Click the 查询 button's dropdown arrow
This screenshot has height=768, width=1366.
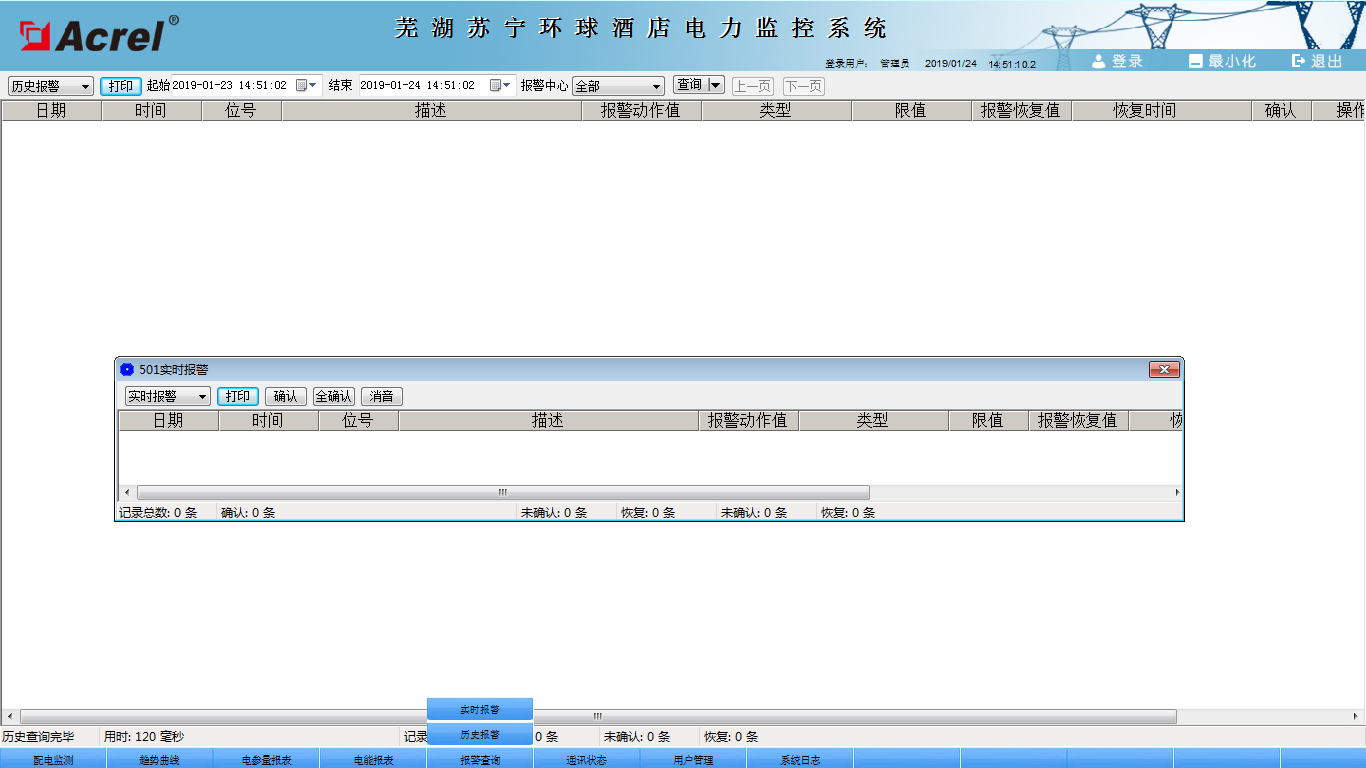(x=715, y=86)
